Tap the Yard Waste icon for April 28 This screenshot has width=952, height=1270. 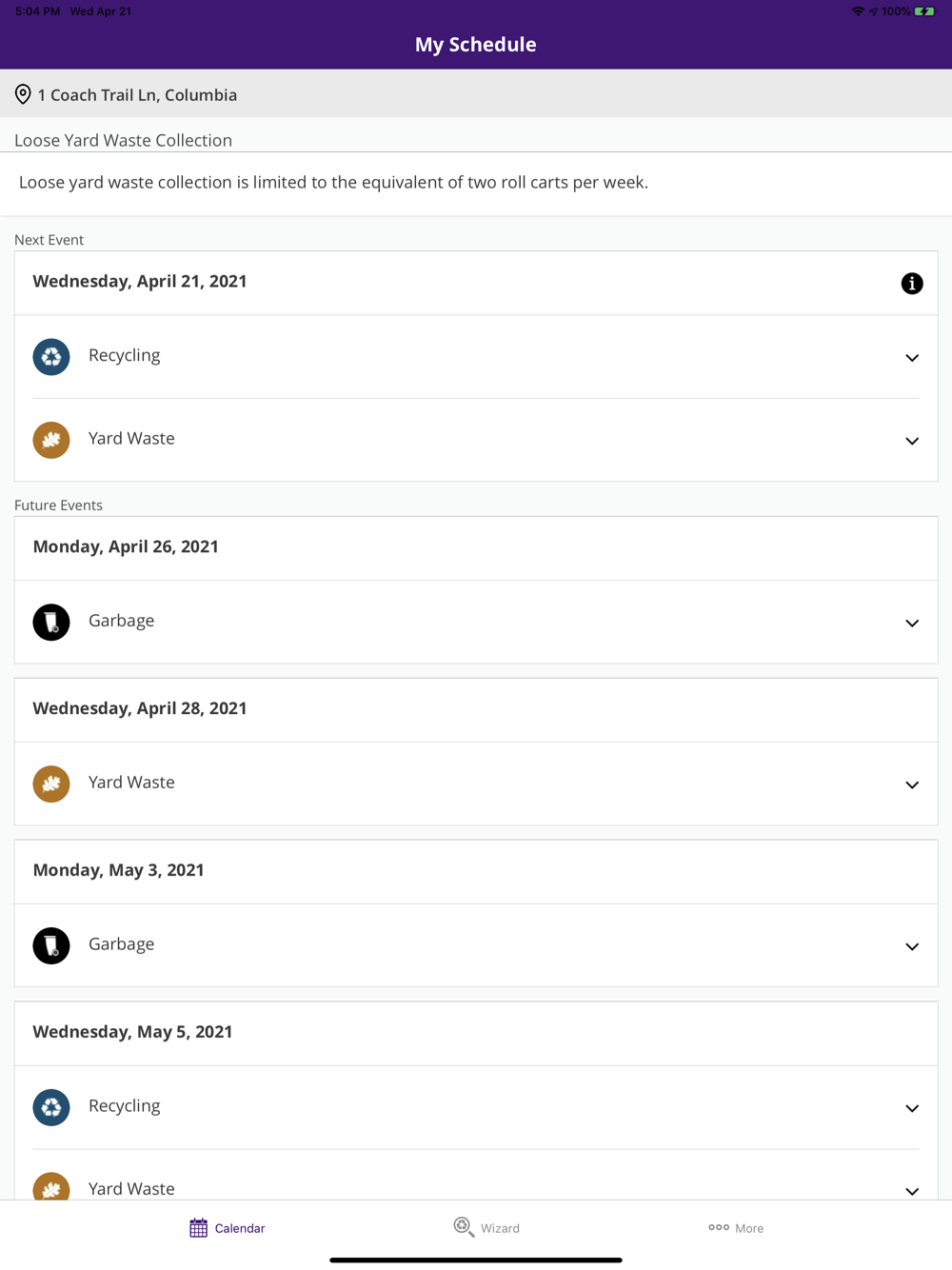(51, 784)
